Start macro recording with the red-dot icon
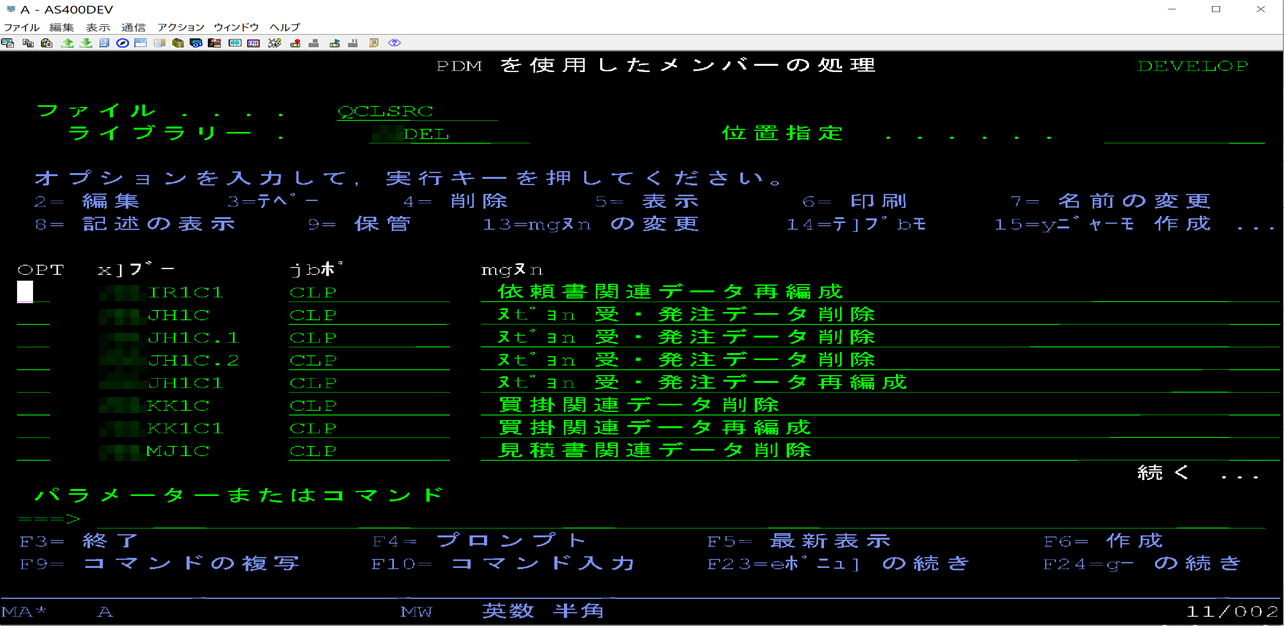The image size is (1284, 626). [297, 43]
